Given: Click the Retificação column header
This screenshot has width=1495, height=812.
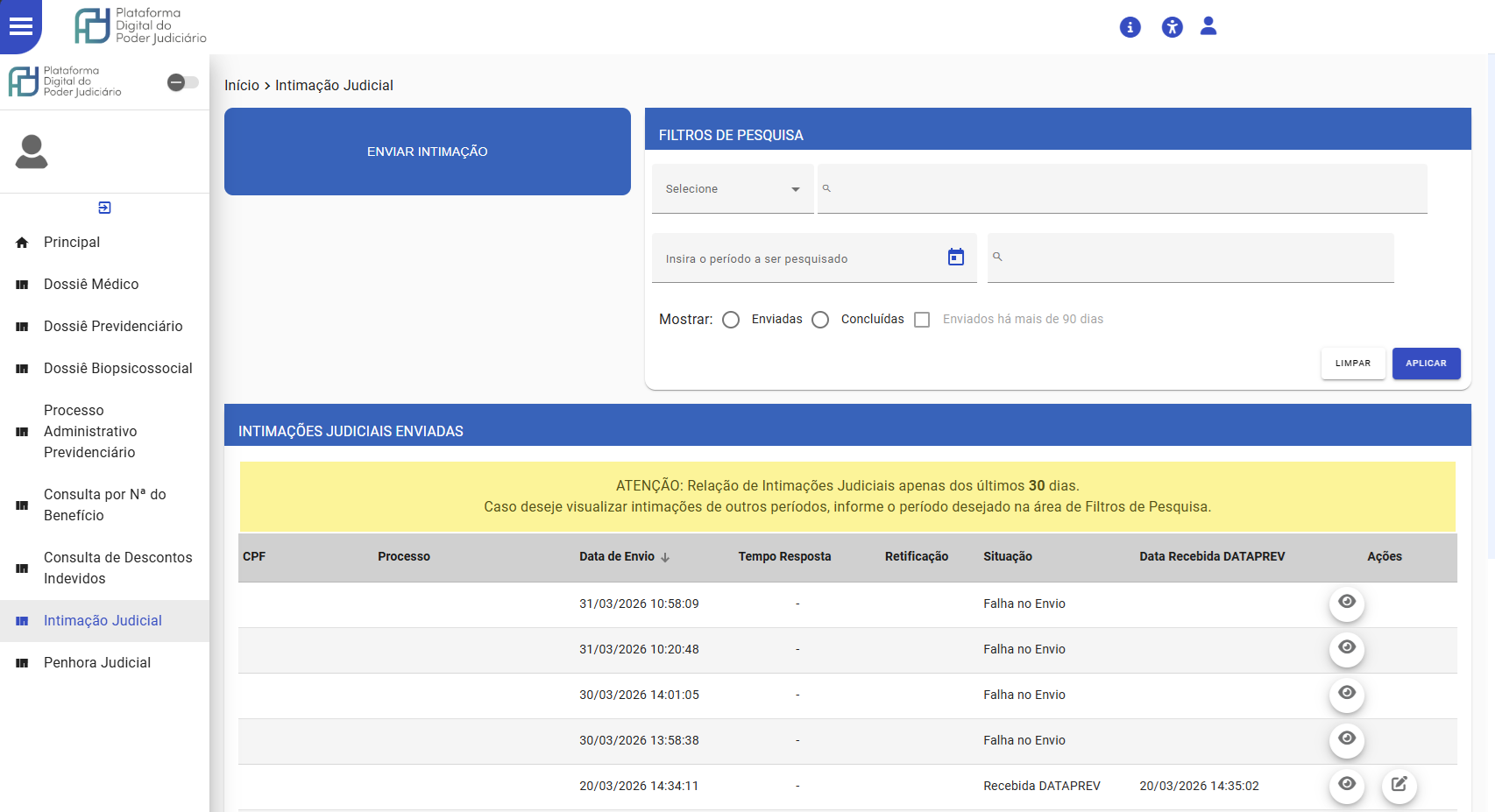Looking at the screenshot, I should pyautogui.click(x=917, y=557).
